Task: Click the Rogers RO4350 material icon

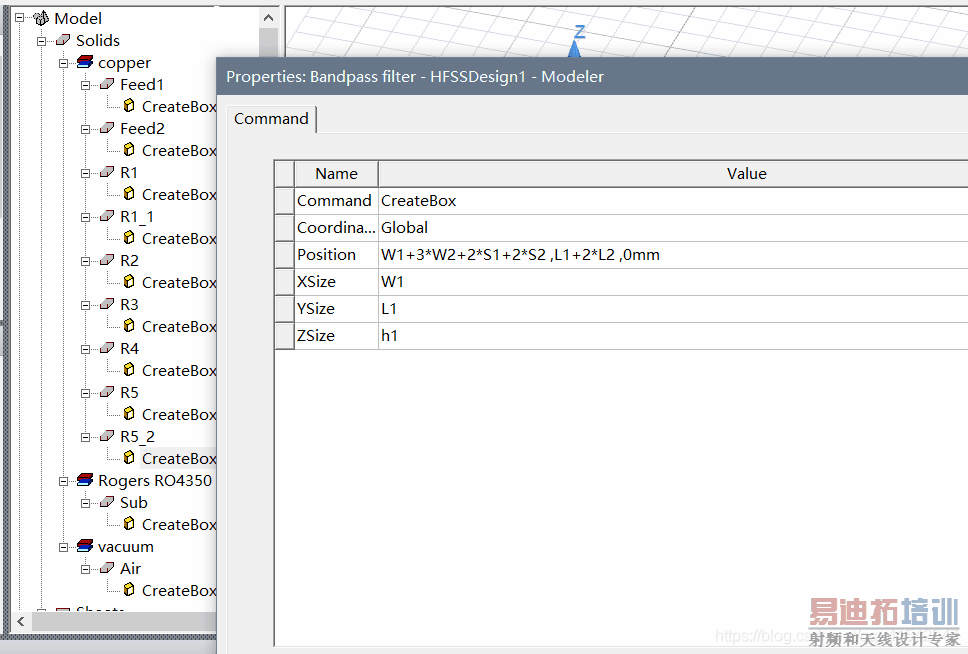Action: [x=85, y=480]
